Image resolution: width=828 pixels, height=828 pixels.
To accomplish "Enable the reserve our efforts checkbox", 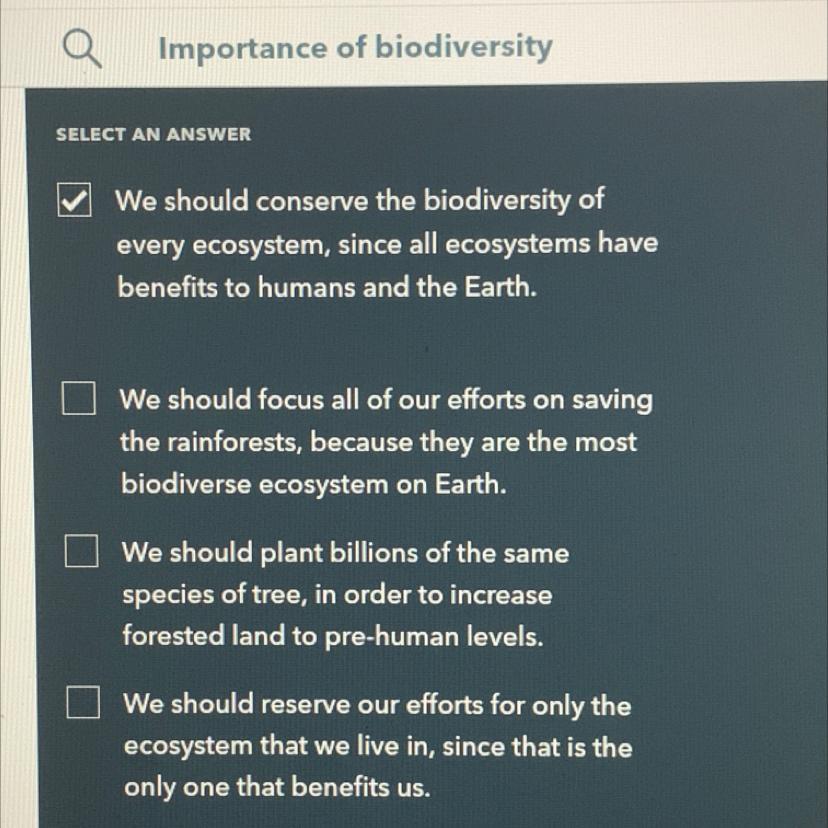I will click(x=83, y=704).
